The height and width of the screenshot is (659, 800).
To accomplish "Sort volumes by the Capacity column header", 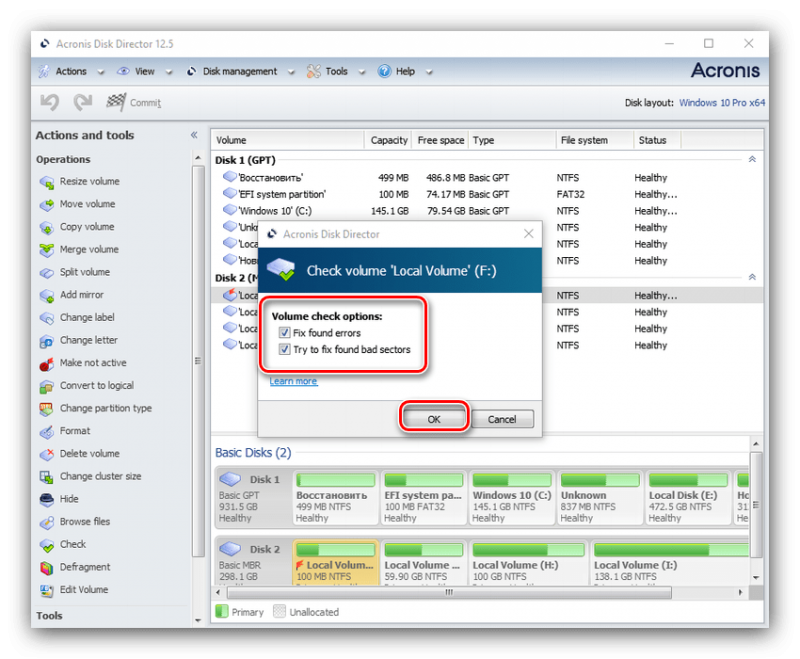I will coord(388,140).
